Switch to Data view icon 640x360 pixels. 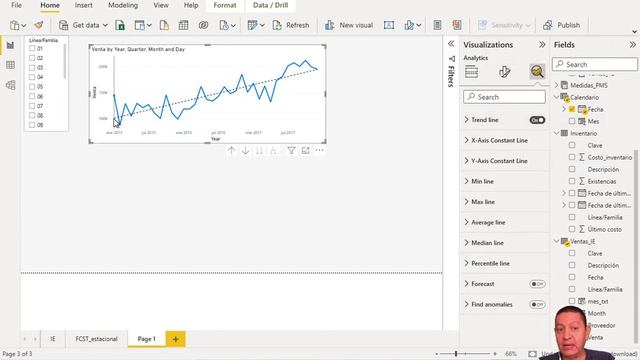pos(10,65)
